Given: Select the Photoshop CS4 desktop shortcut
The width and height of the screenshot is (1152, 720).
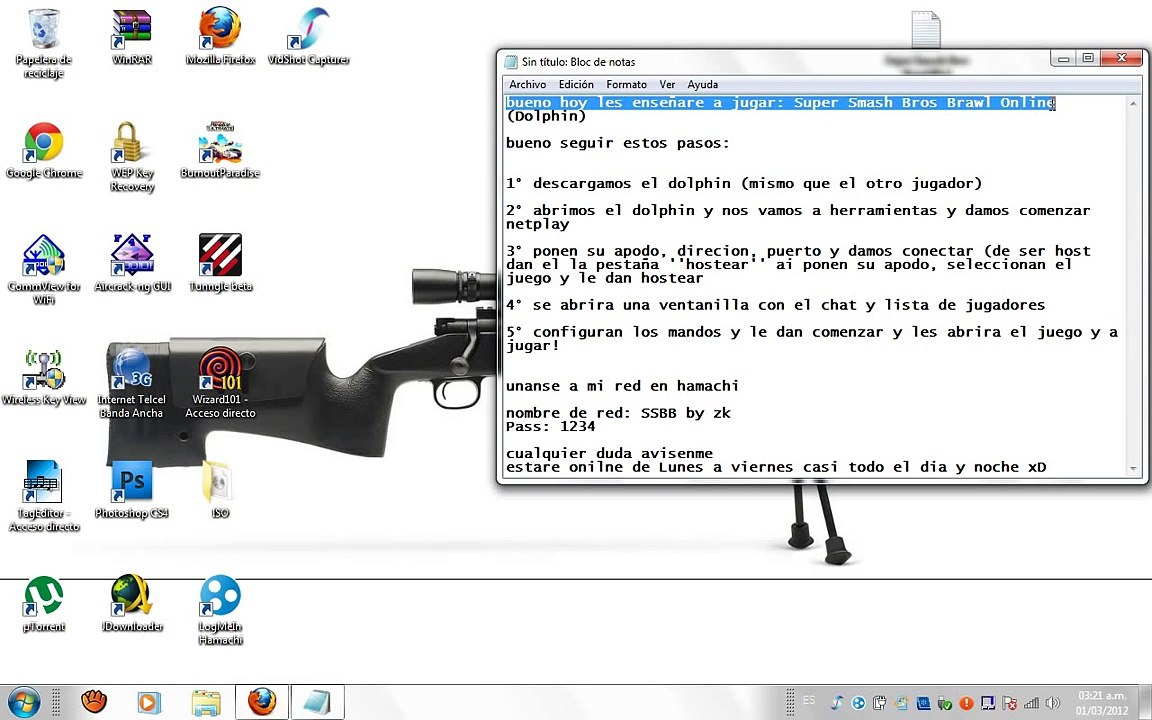Looking at the screenshot, I should click(x=132, y=490).
